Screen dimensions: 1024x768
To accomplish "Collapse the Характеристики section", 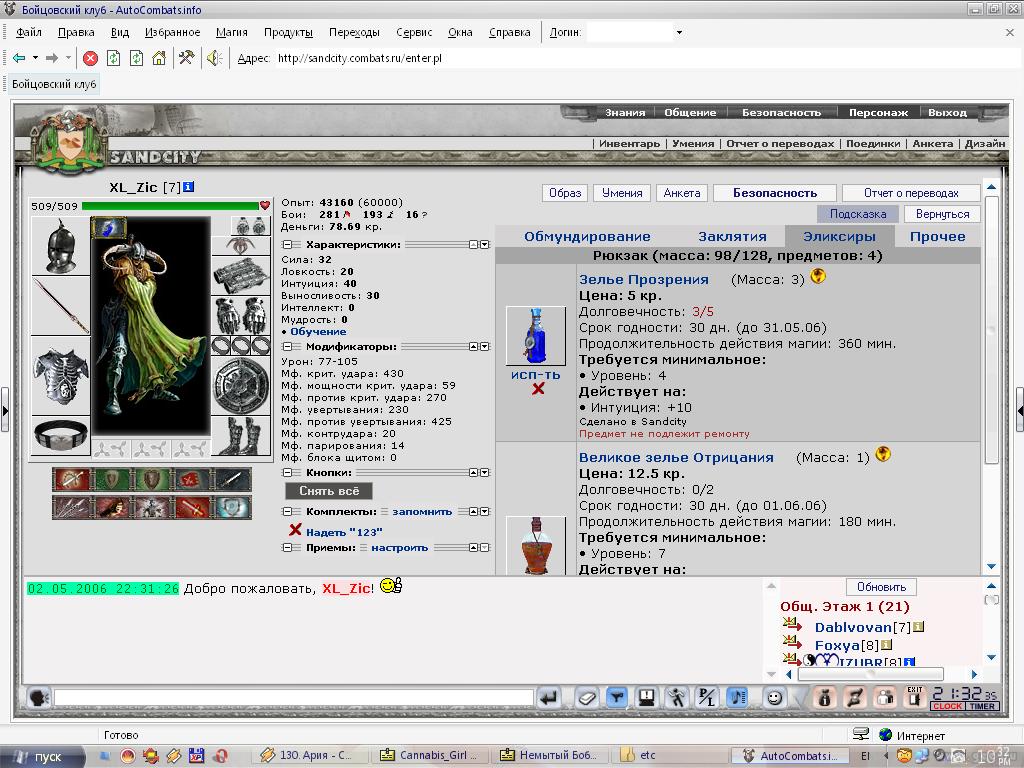I will click(x=287, y=245).
